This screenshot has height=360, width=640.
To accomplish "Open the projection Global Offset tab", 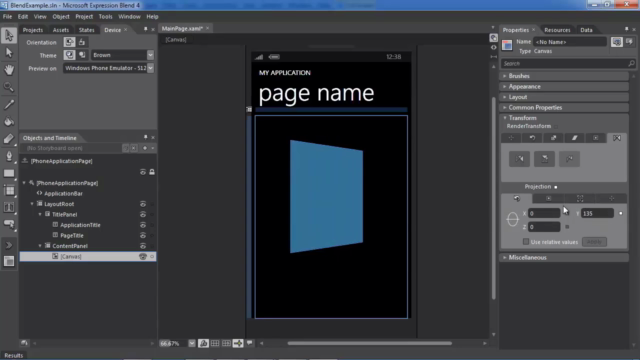I will pos(580,198).
